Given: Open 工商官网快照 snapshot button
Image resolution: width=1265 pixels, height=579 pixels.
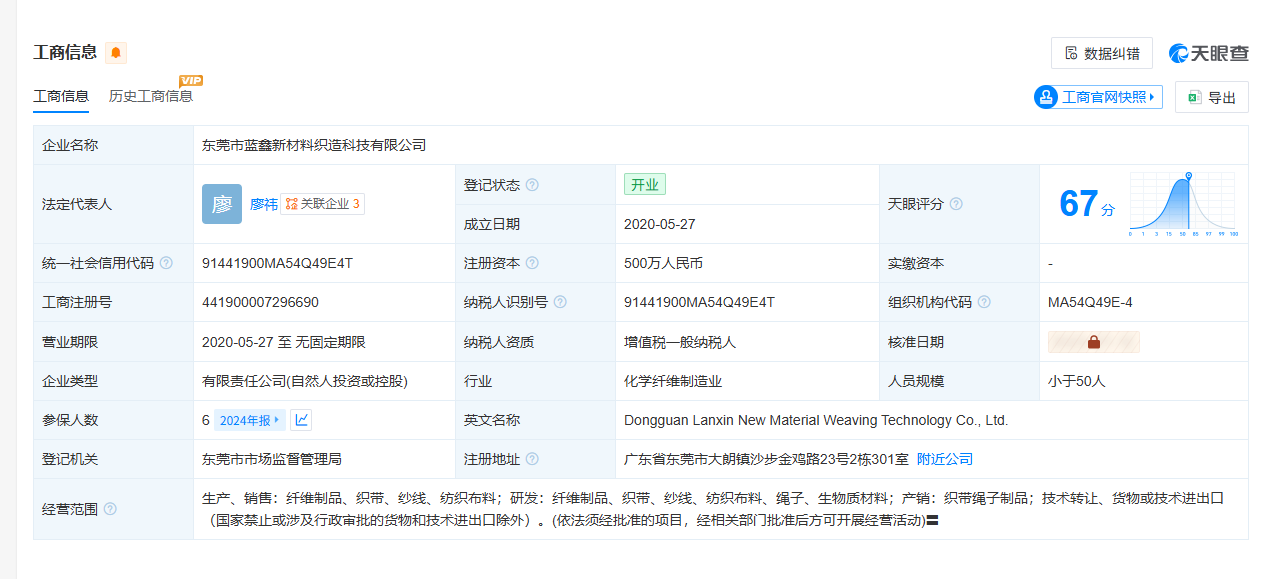Looking at the screenshot, I should 1098,97.
